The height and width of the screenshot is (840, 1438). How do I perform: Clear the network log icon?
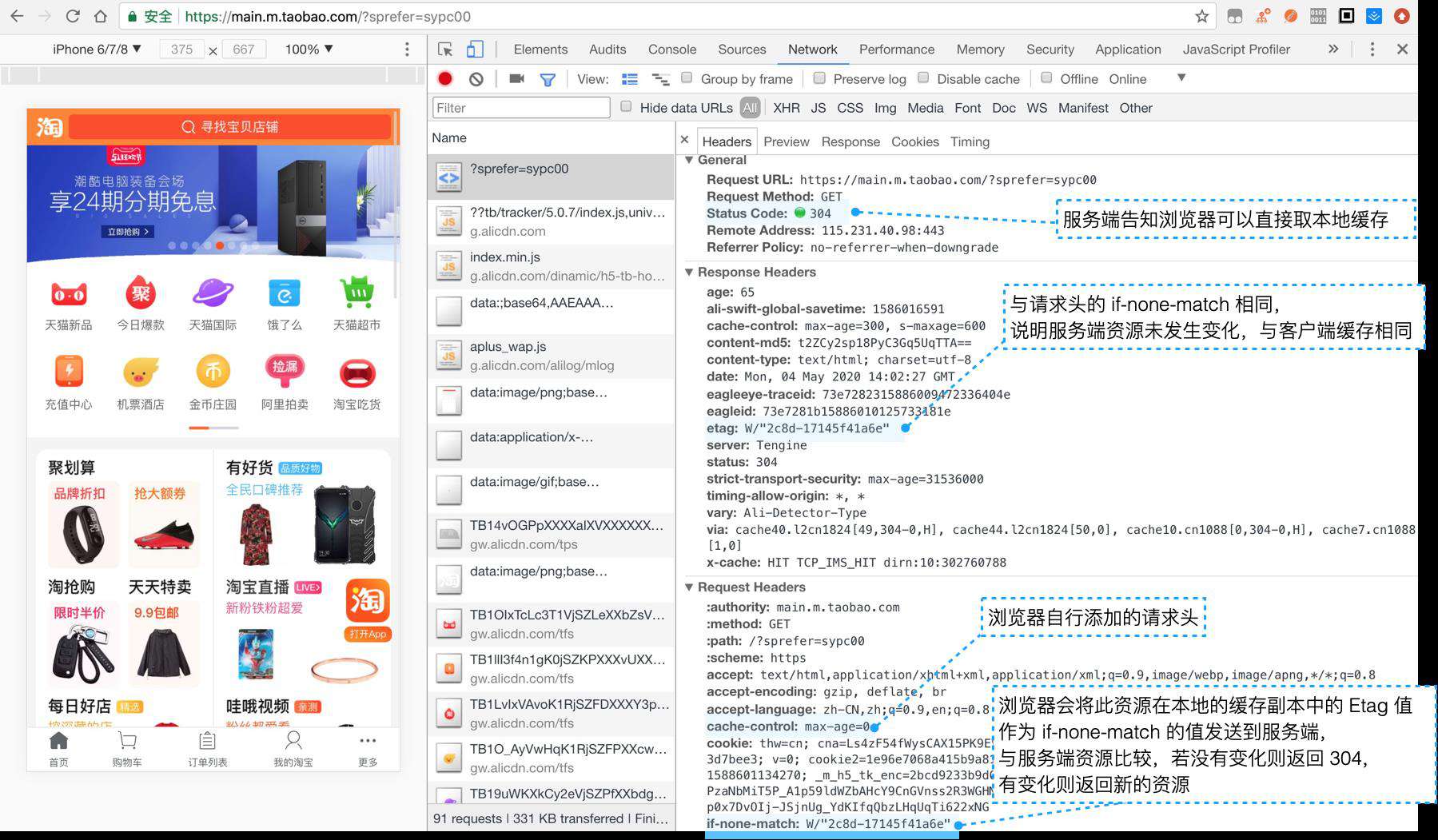476,79
